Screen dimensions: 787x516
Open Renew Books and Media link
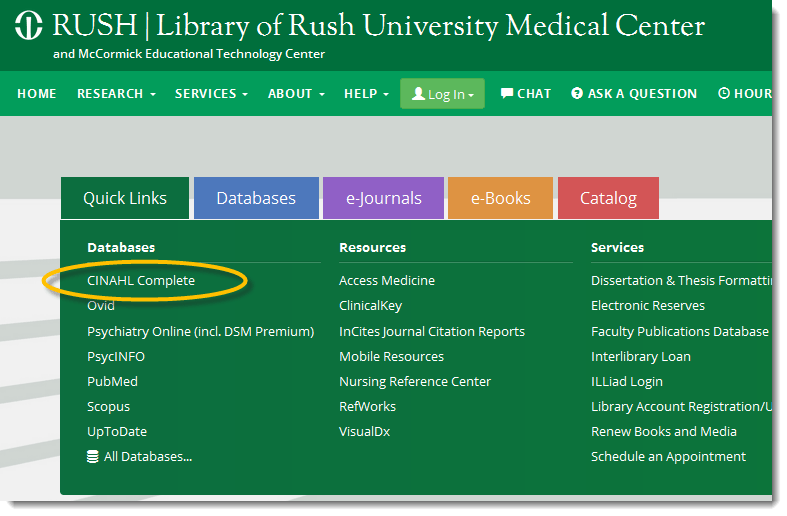point(664,432)
